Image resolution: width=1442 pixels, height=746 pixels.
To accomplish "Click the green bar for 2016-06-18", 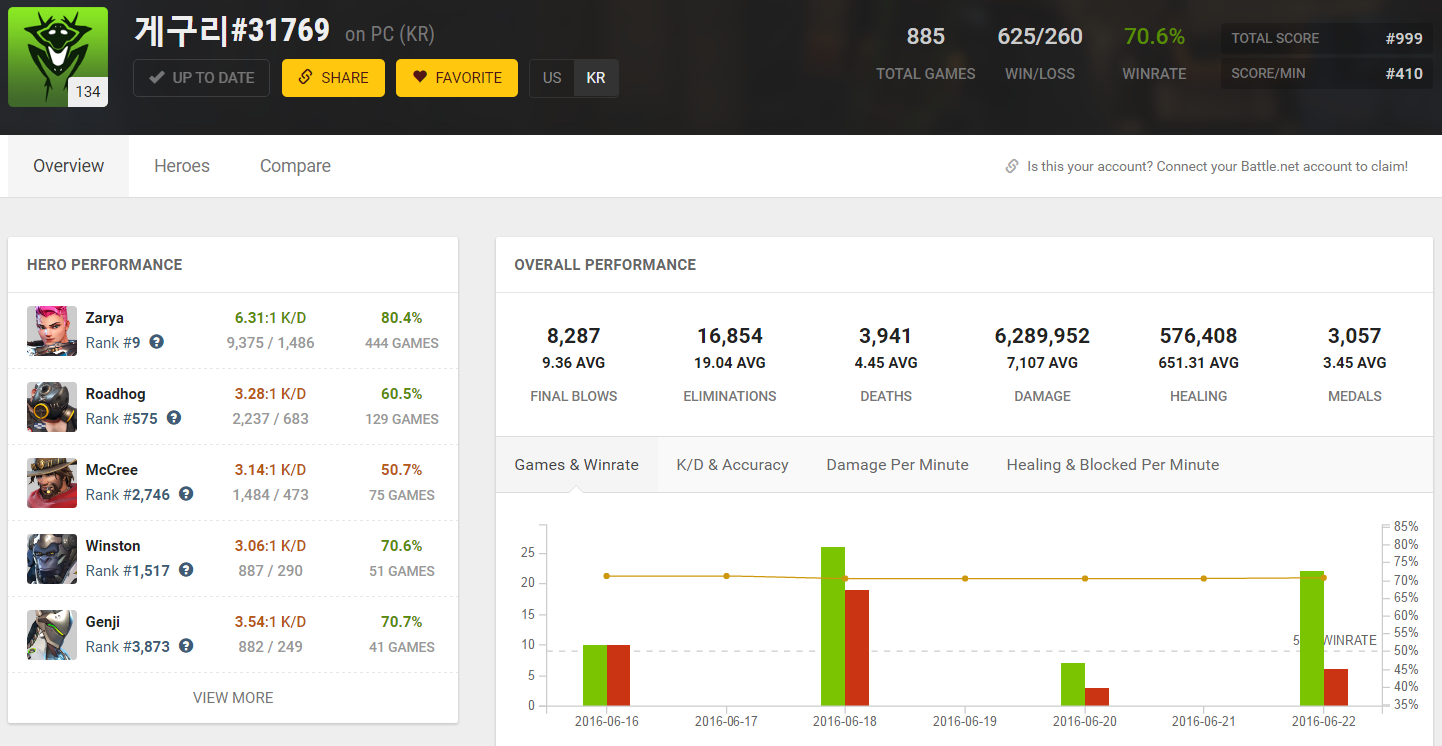I will click(833, 626).
